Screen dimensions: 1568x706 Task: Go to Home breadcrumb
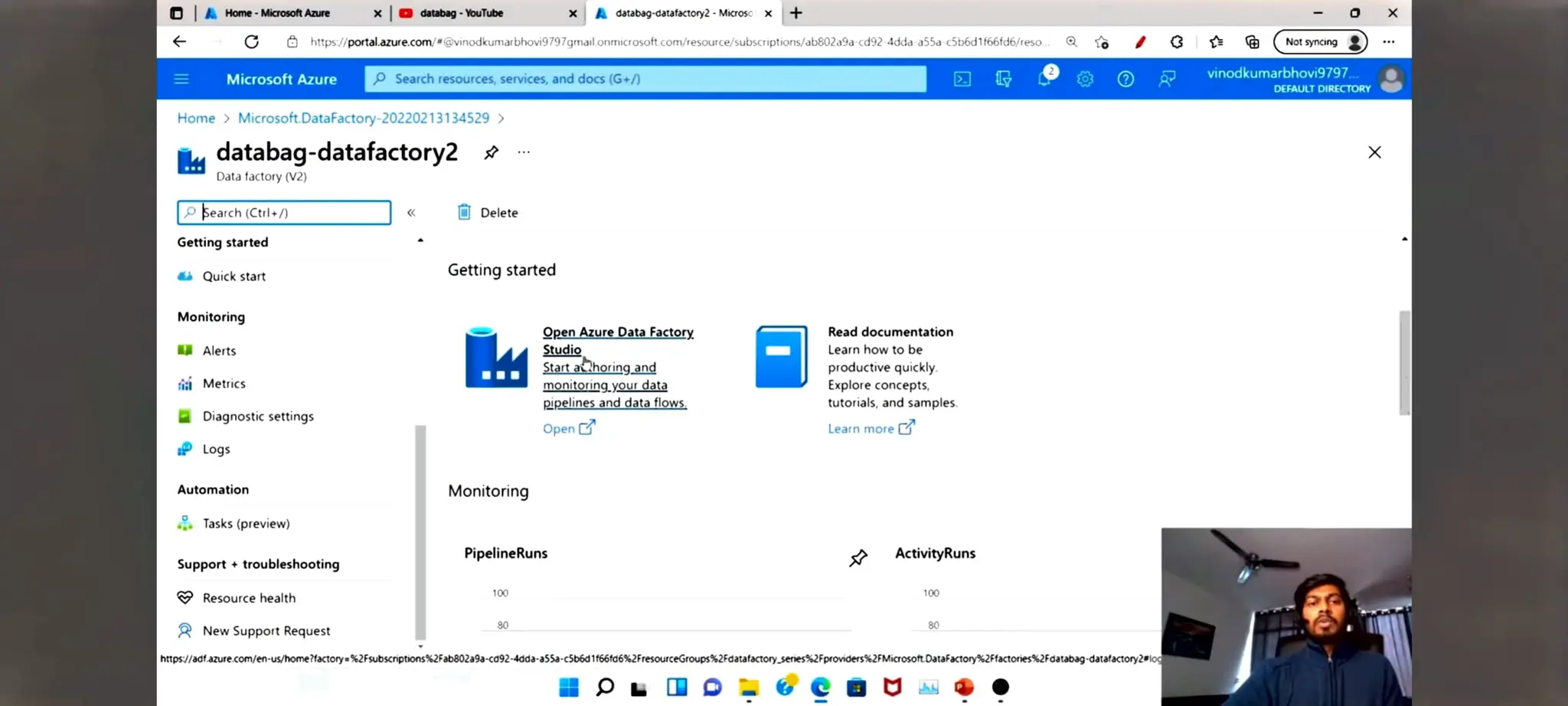coord(196,118)
